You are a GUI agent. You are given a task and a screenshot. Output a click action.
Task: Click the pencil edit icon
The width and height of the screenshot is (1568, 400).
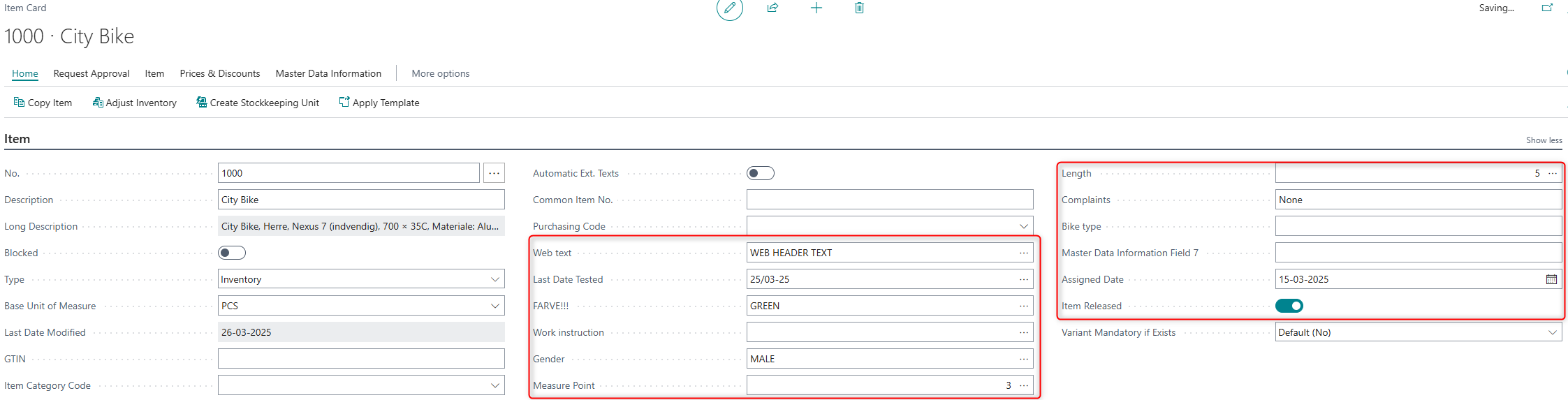[x=729, y=8]
